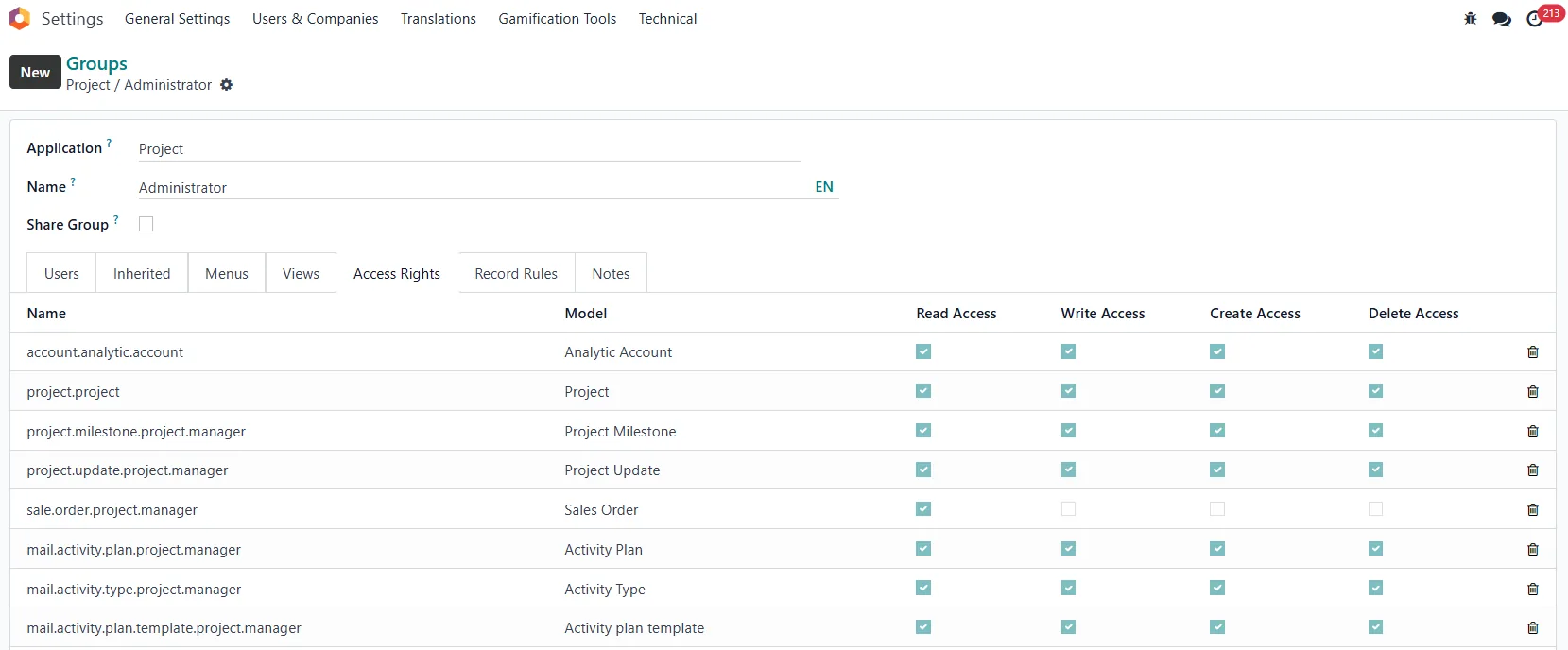Sort by the Create Access column header
The image size is (1568, 650).
1254,314
